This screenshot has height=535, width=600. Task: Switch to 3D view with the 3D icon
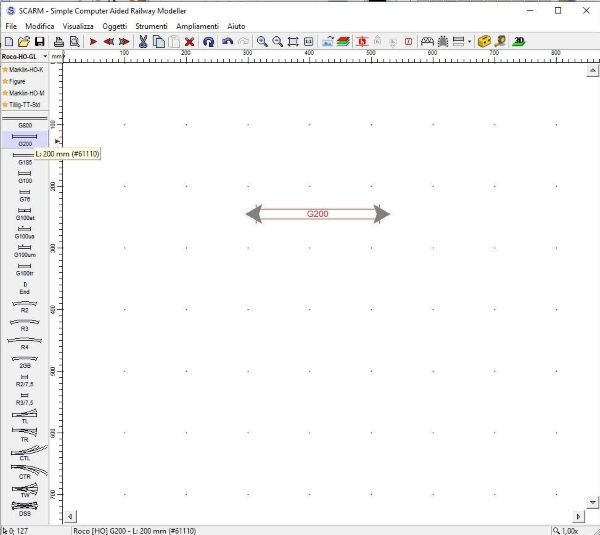click(519, 42)
